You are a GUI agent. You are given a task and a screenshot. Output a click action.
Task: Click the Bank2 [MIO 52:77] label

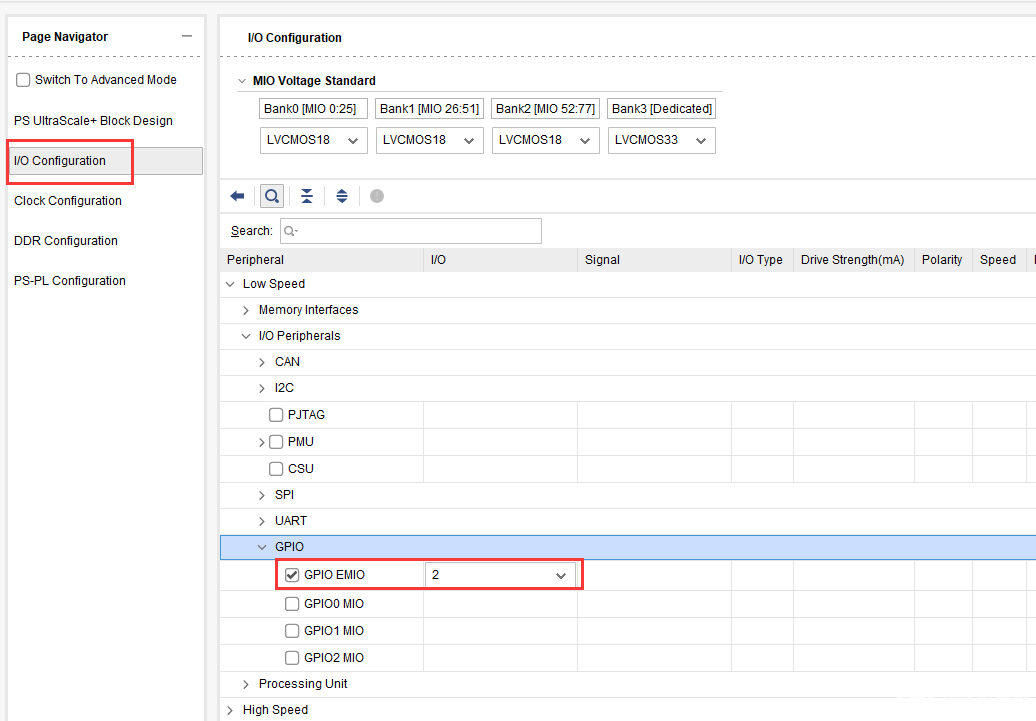pos(545,108)
